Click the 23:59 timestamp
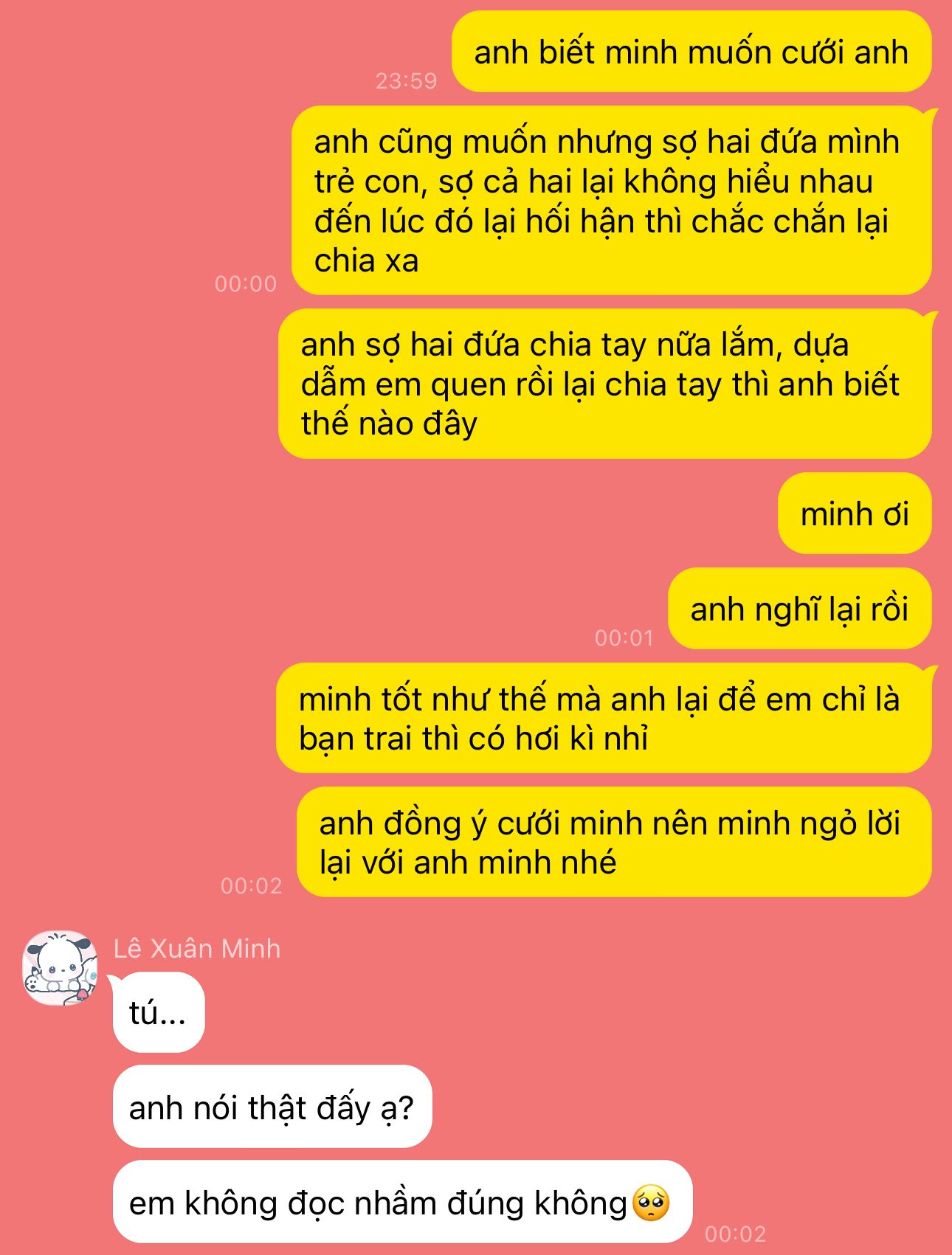This screenshot has width=952, height=1255. [407, 80]
